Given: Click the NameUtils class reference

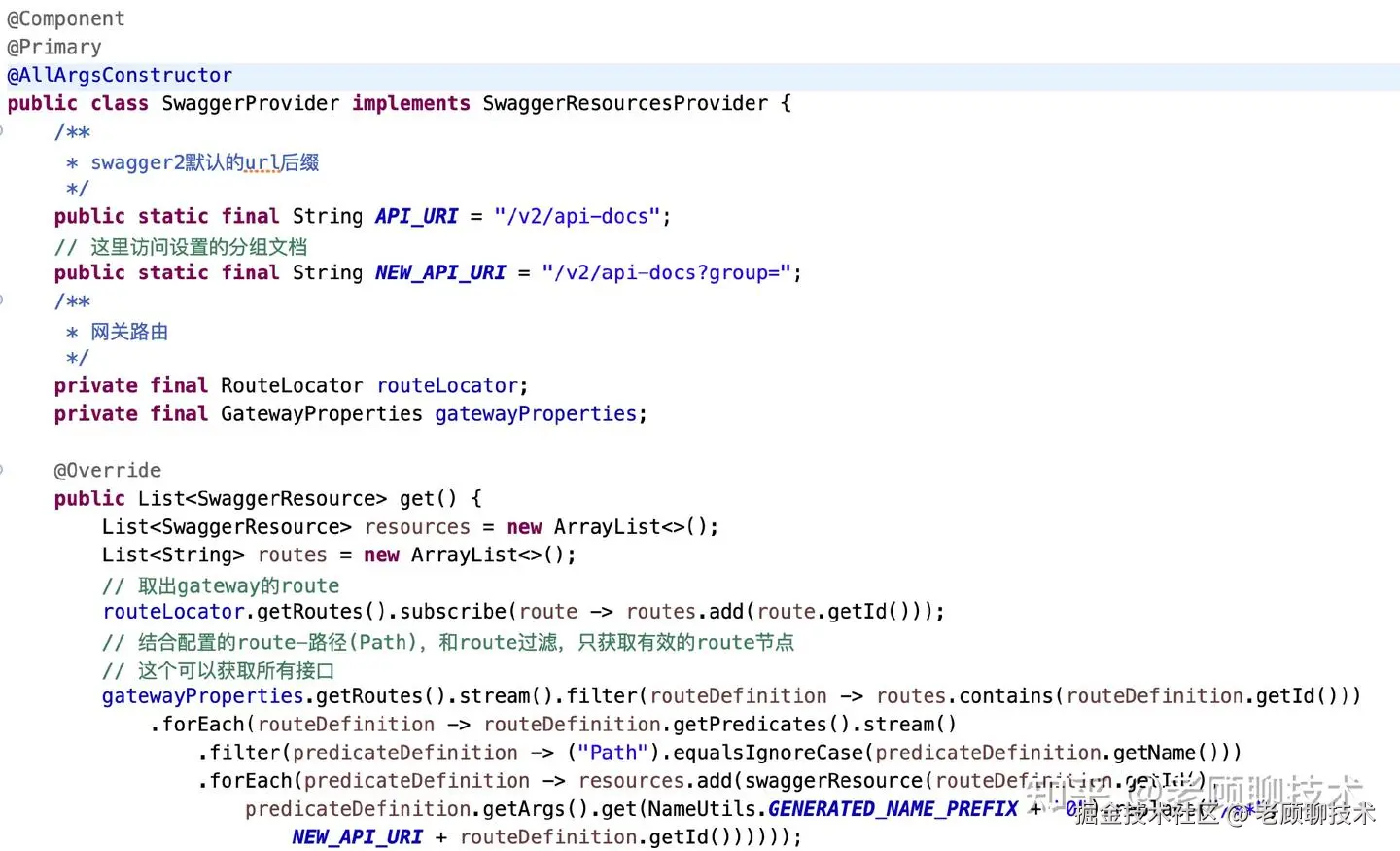Looking at the screenshot, I should (702, 808).
